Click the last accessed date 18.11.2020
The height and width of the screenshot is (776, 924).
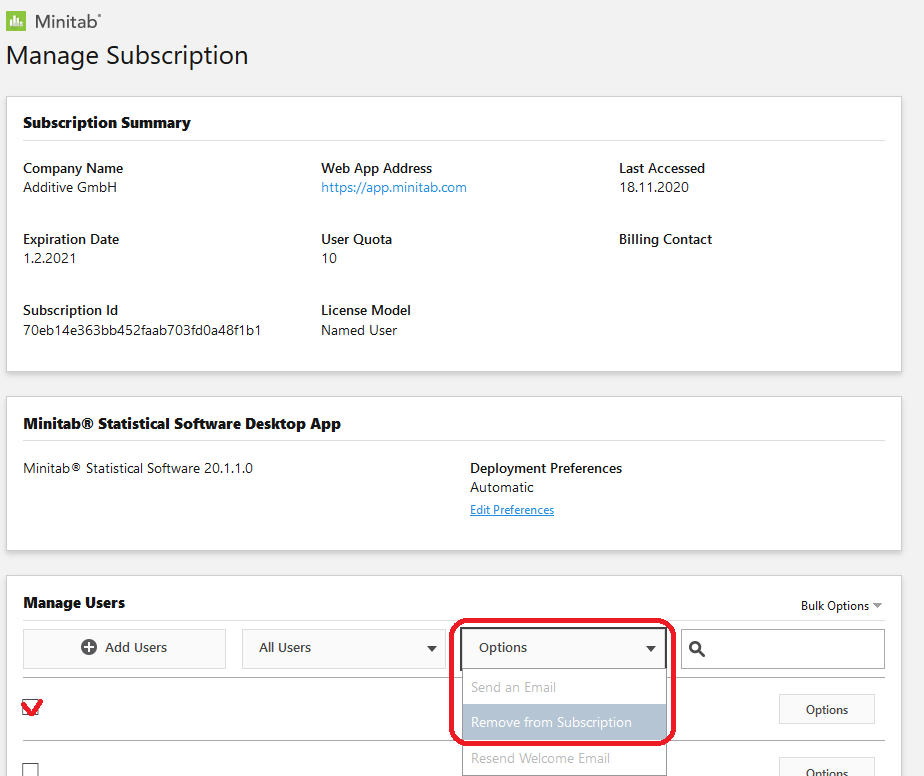click(x=654, y=187)
